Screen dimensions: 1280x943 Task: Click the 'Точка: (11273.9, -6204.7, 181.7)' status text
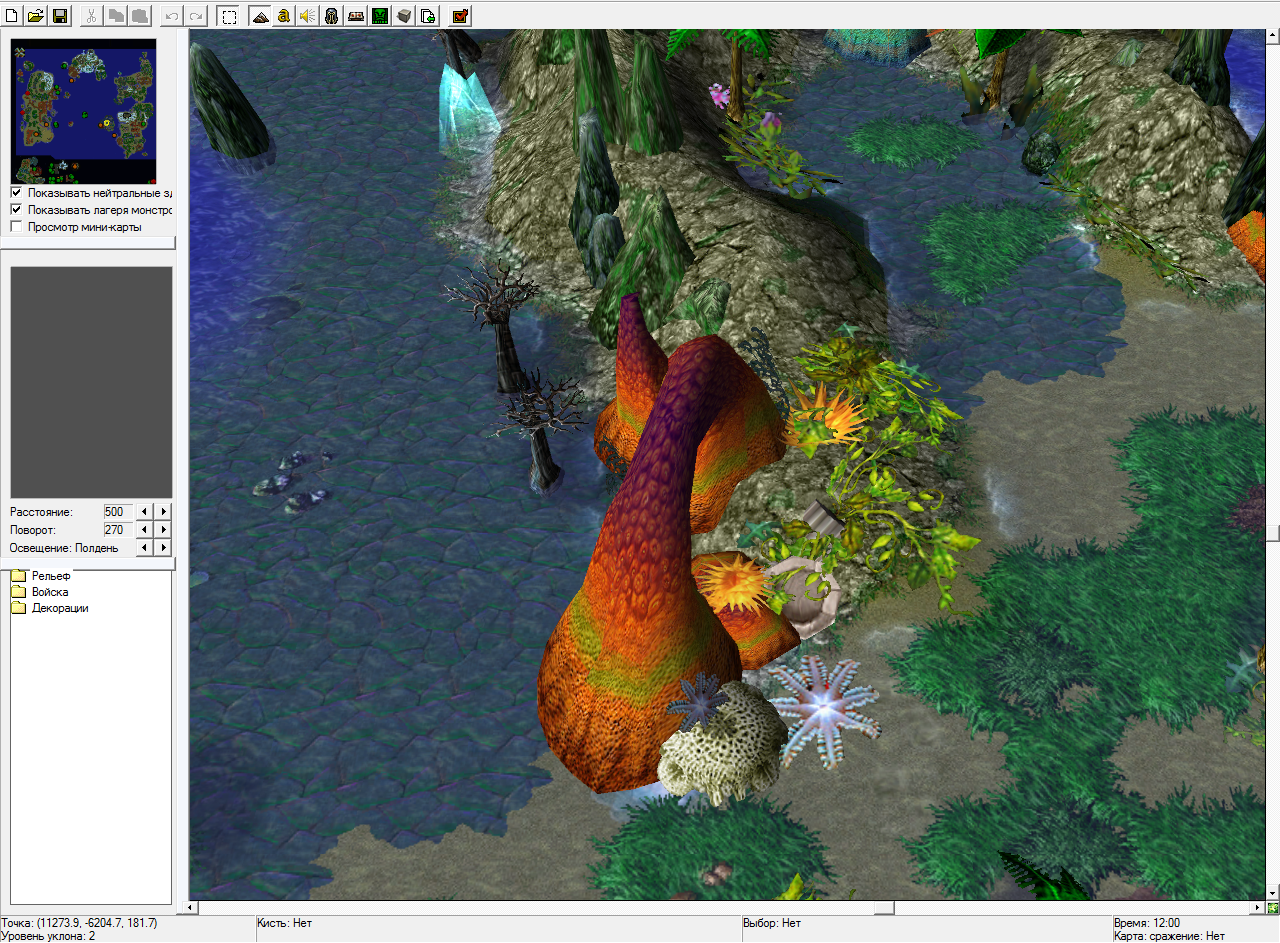click(79, 922)
